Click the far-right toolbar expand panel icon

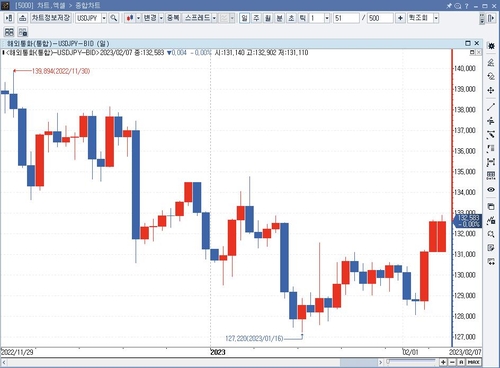(491, 18)
